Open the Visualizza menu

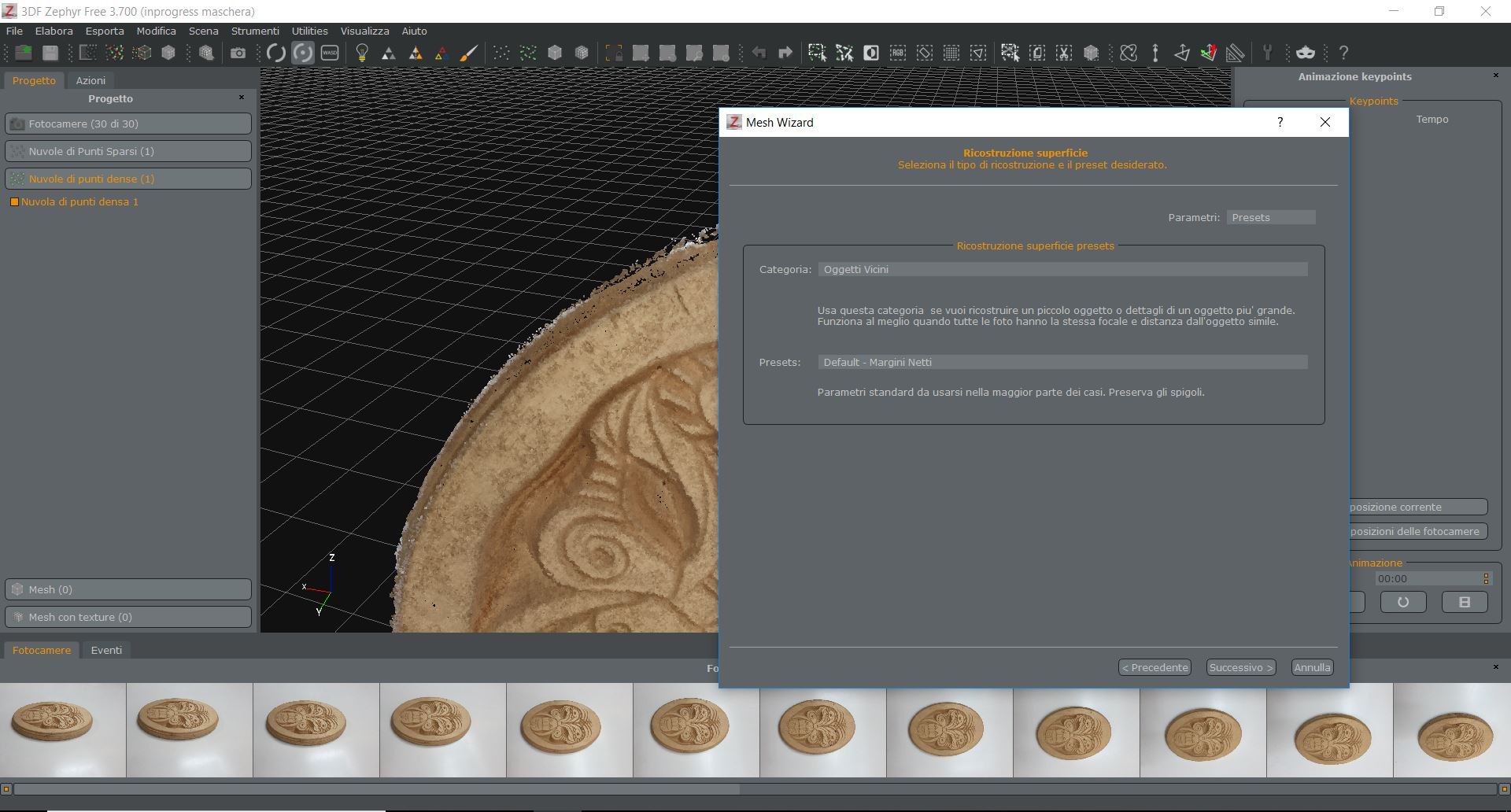364,31
